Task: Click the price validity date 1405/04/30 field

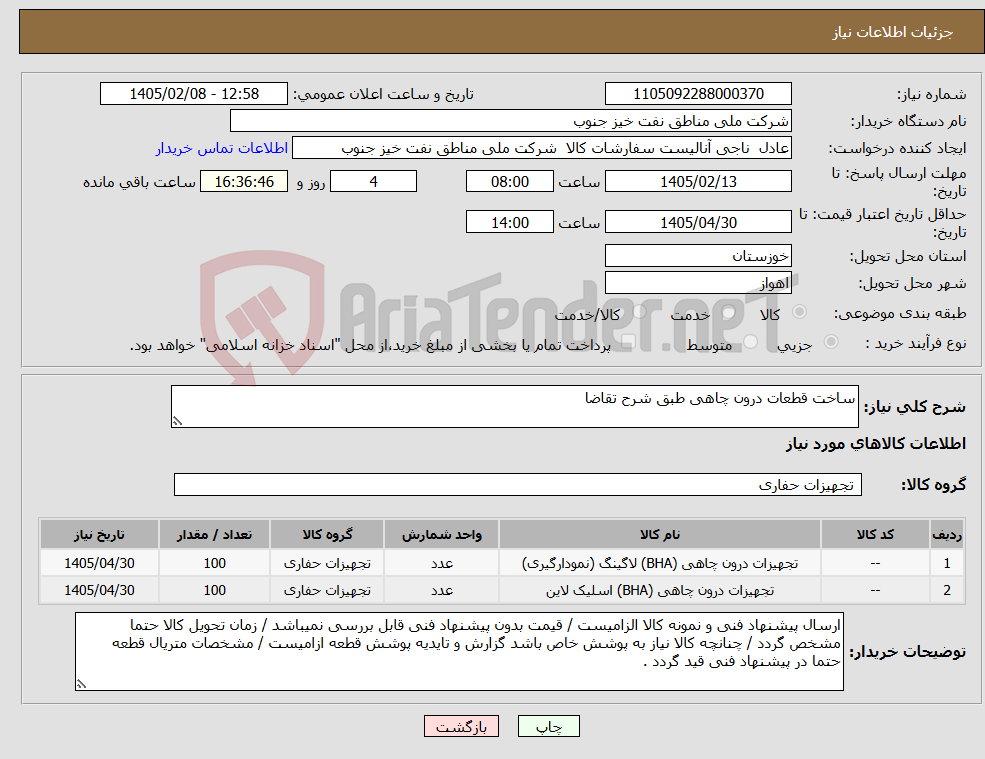Action: coord(698,222)
